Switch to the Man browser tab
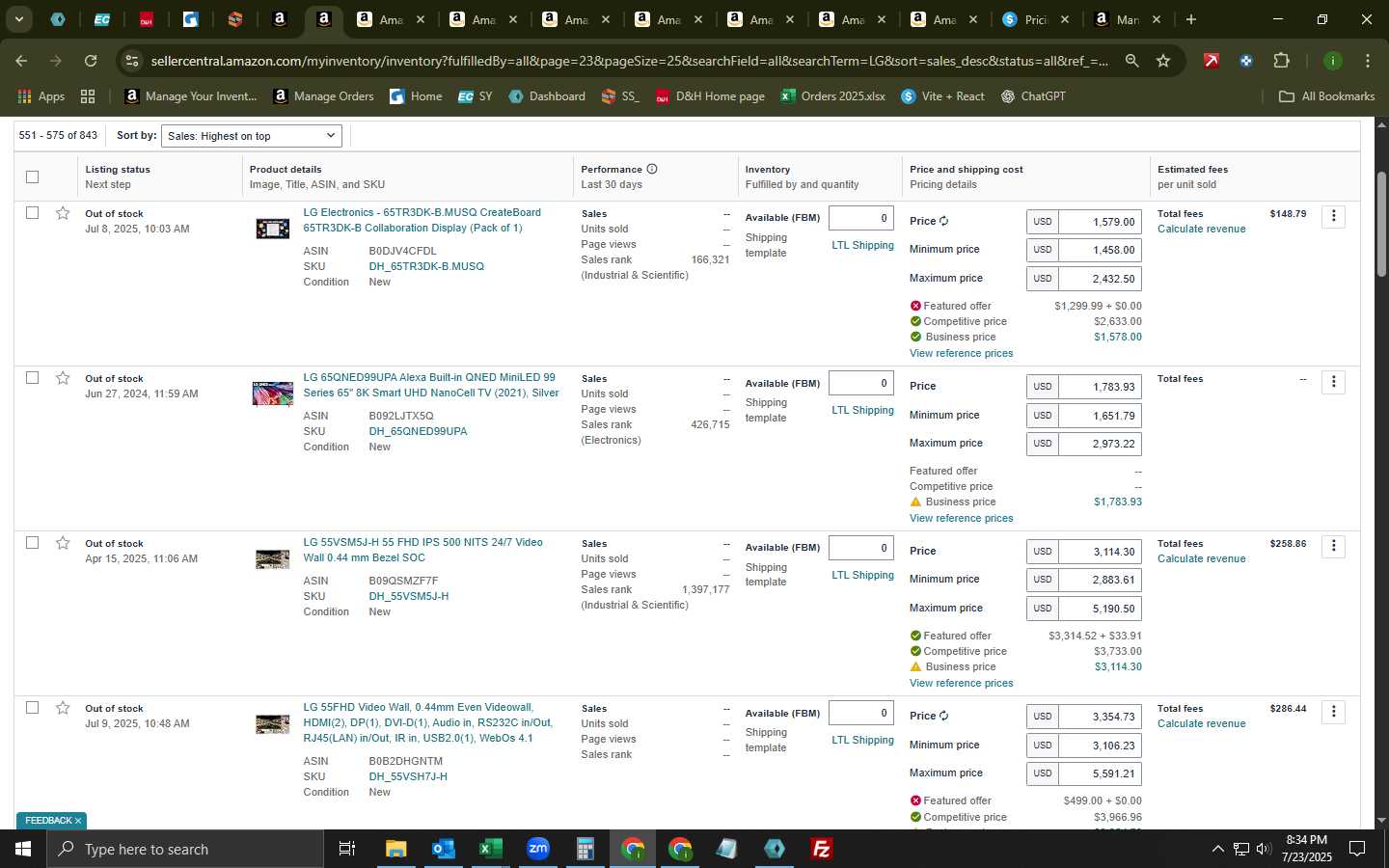Screen dimensions: 1389x868 click(1116, 19)
